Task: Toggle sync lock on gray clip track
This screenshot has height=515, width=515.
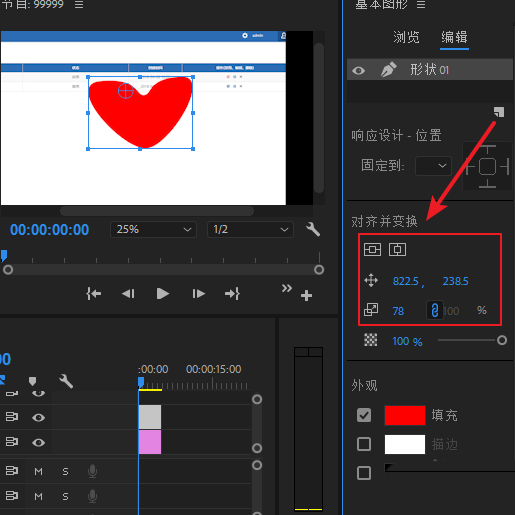Action: tap(12, 417)
